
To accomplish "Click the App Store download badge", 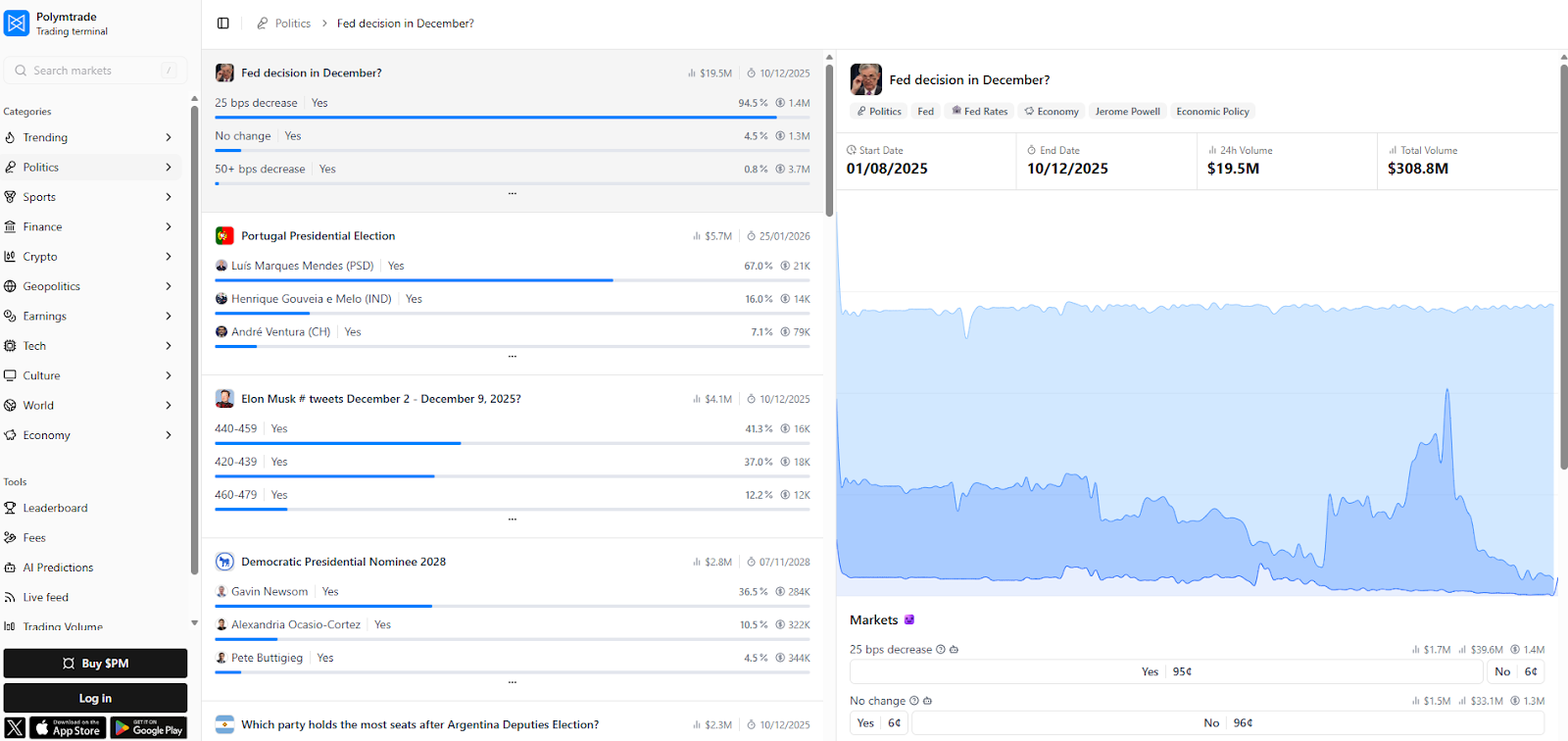I will click(x=67, y=727).
